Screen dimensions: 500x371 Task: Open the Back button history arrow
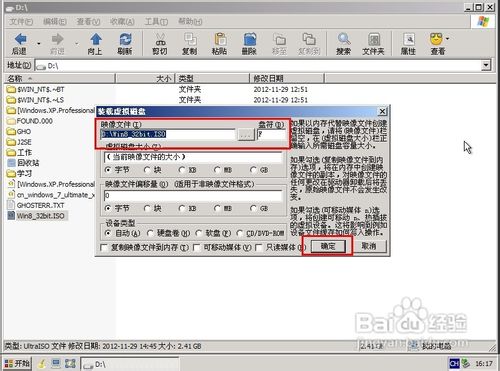(39, 43)
